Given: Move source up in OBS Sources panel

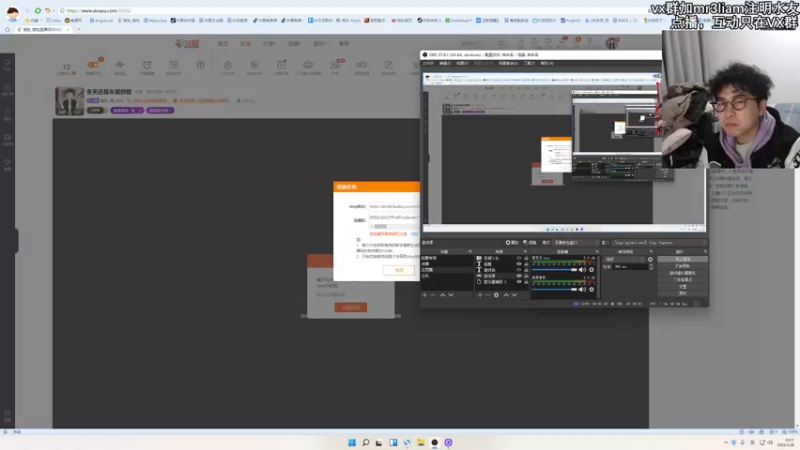Looking at the screenshot, I should (x=506, y=295).
